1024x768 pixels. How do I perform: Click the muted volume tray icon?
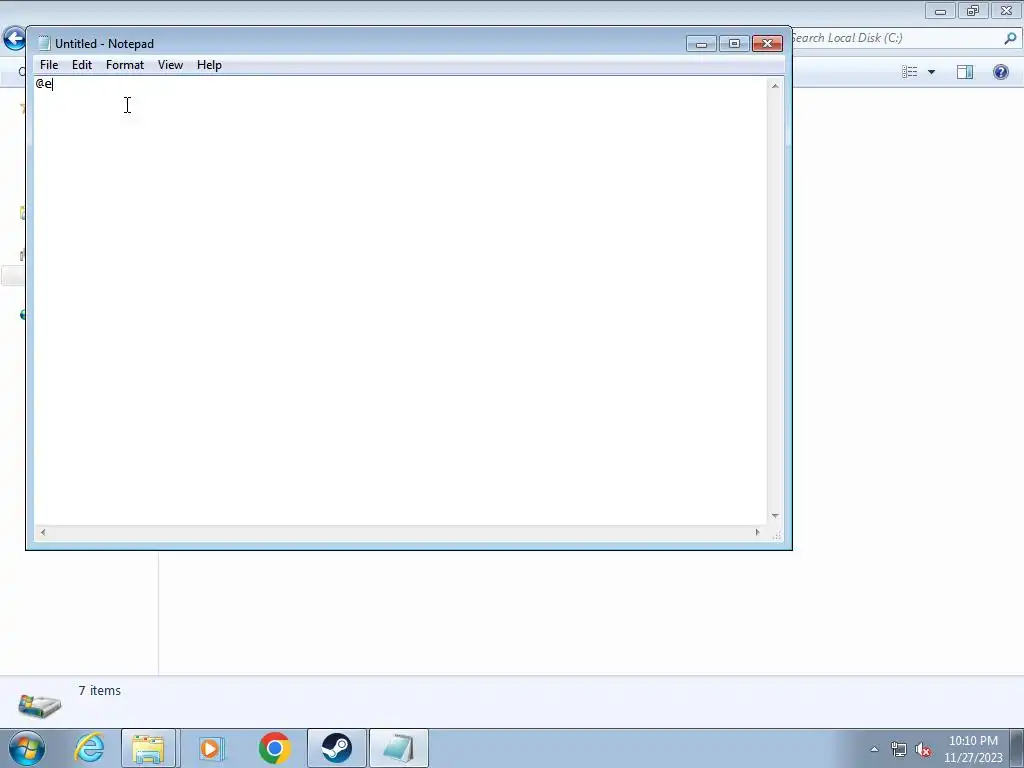coord(923,750)
